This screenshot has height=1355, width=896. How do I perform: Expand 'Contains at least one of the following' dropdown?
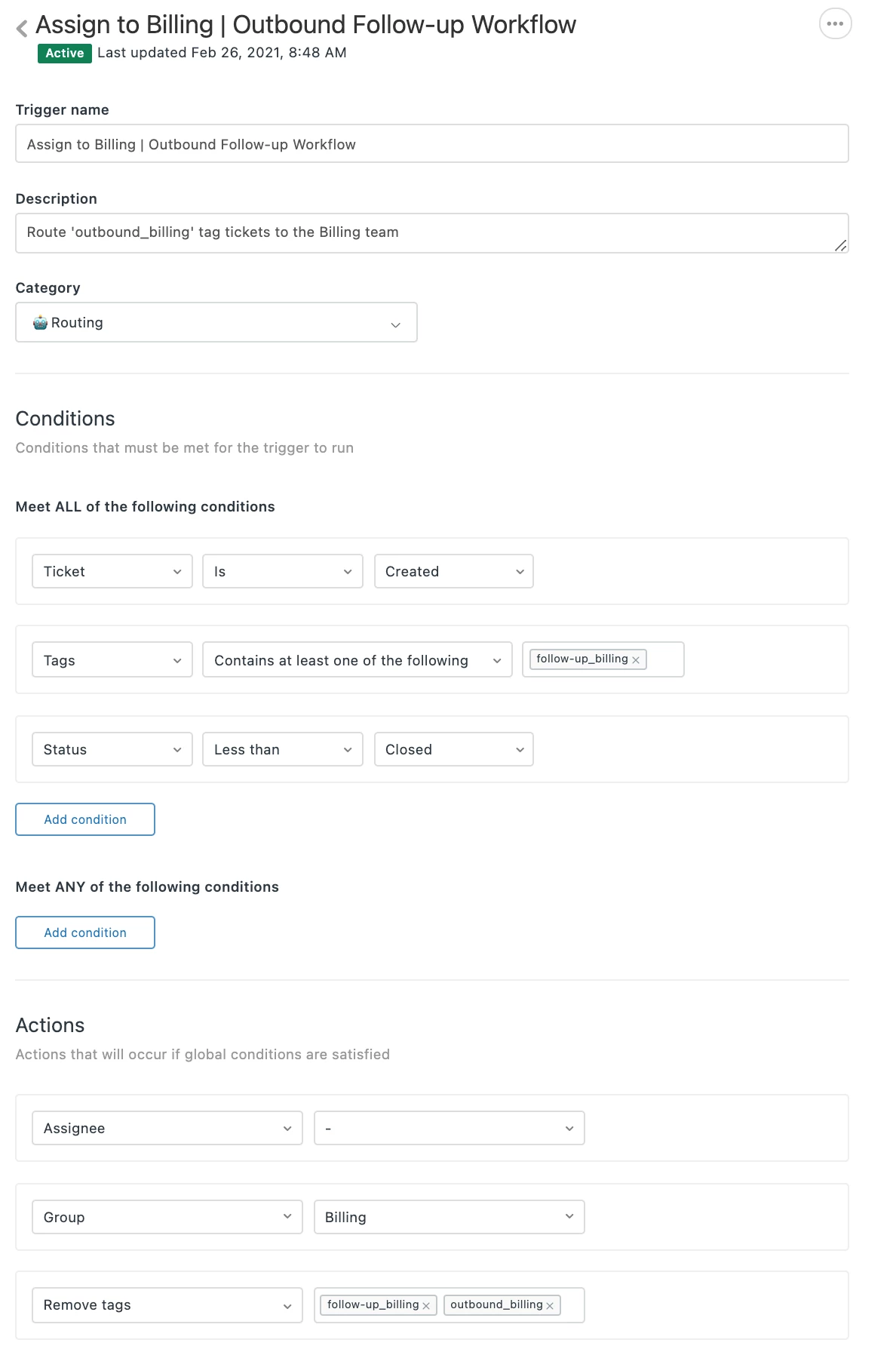tap(357, 661)
